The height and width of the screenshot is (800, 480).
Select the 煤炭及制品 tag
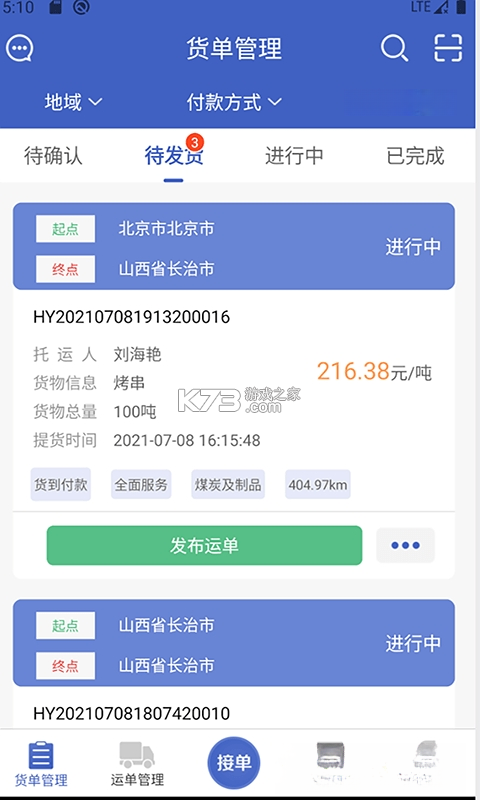[228, 484]
